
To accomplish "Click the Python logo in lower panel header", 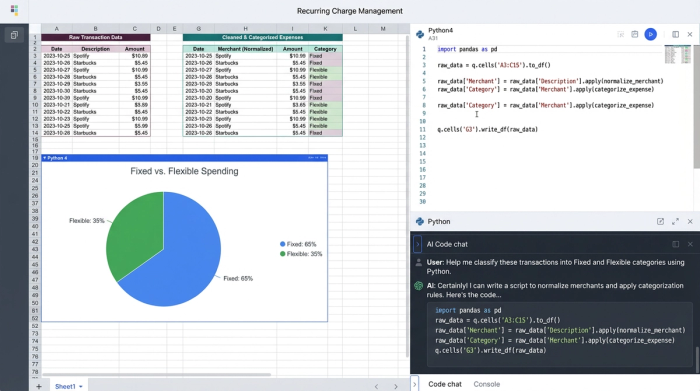I will pos(420,221).
